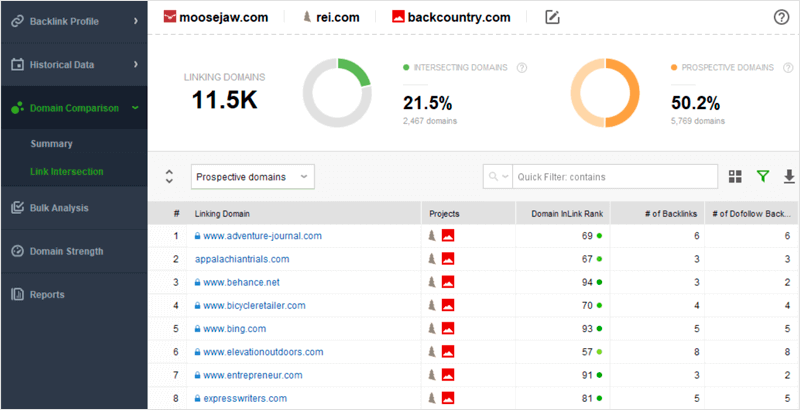This screenshot has width=800, height=410.
Task: Open the Prospective domains dropdown
Action: 252,177
